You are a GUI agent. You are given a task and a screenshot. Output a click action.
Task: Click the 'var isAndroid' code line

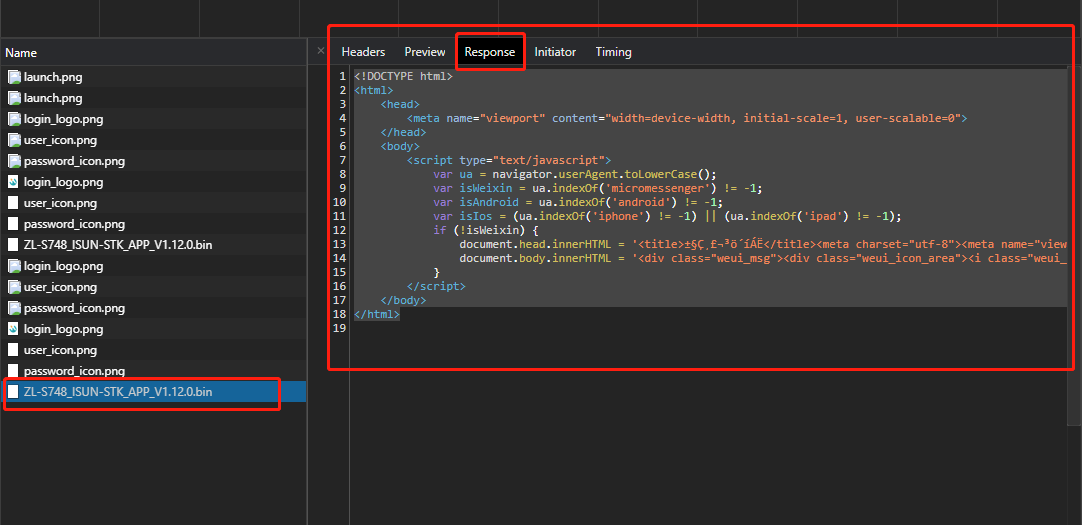tap(578, 202)
